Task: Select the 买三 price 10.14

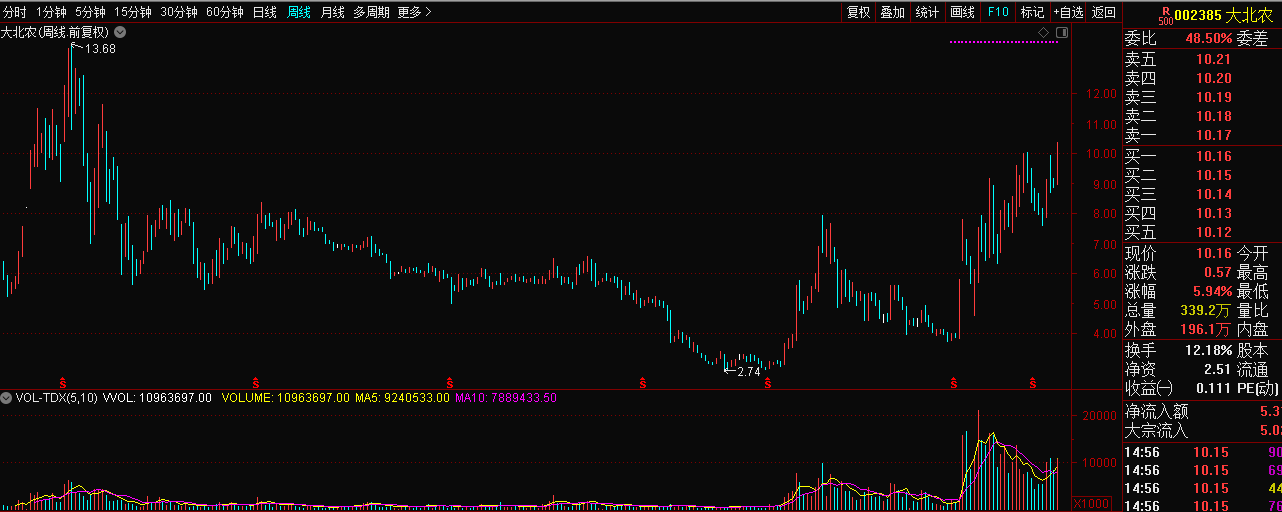Action: (1213, 194)
